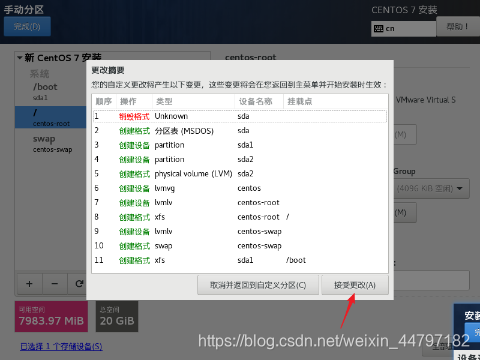Select row 11 xfs sda1 /boot entry
Viewport: 480px width, 360px height.
pos(240,260)
